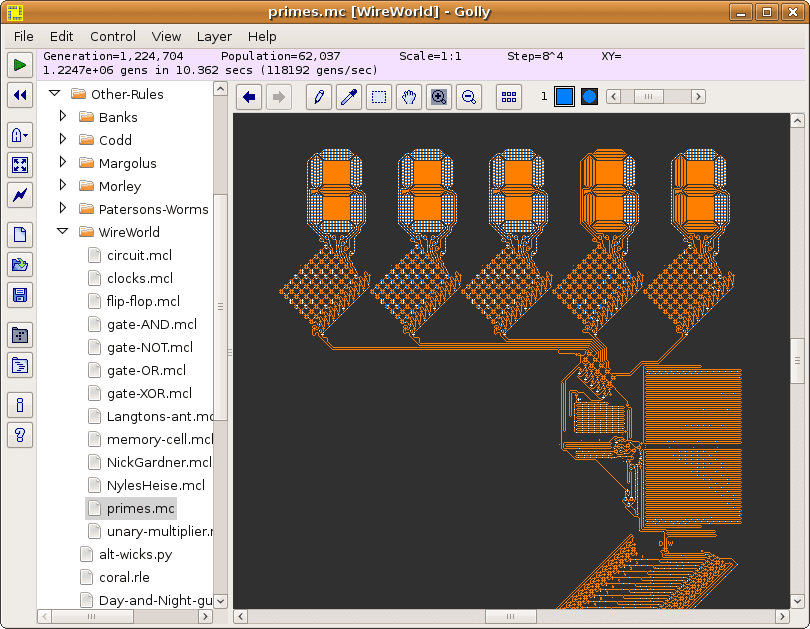Choose the color picker eyedropper tool

point(349,97)
